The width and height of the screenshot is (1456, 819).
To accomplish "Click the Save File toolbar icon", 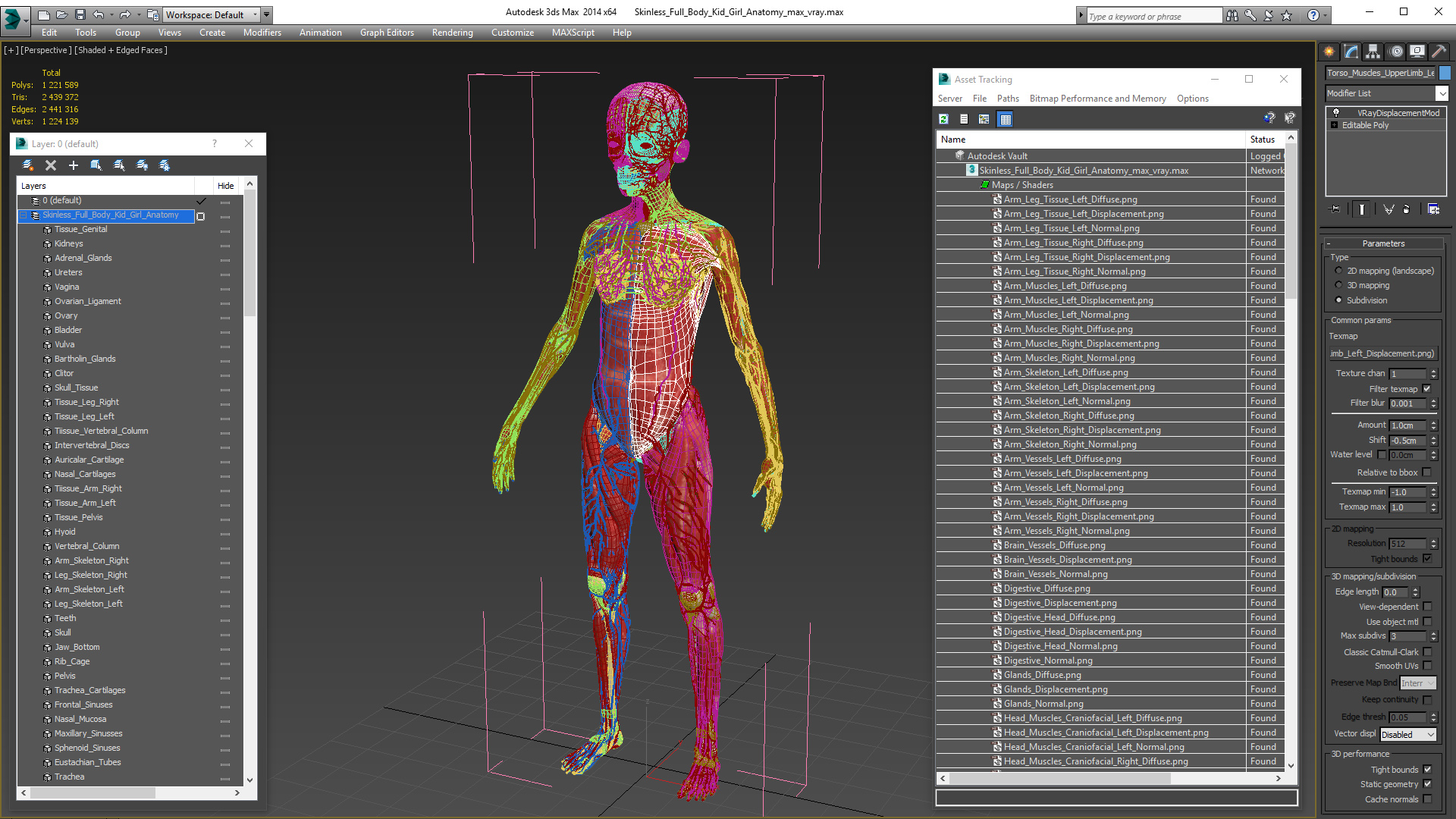I will tap(79, 14).
